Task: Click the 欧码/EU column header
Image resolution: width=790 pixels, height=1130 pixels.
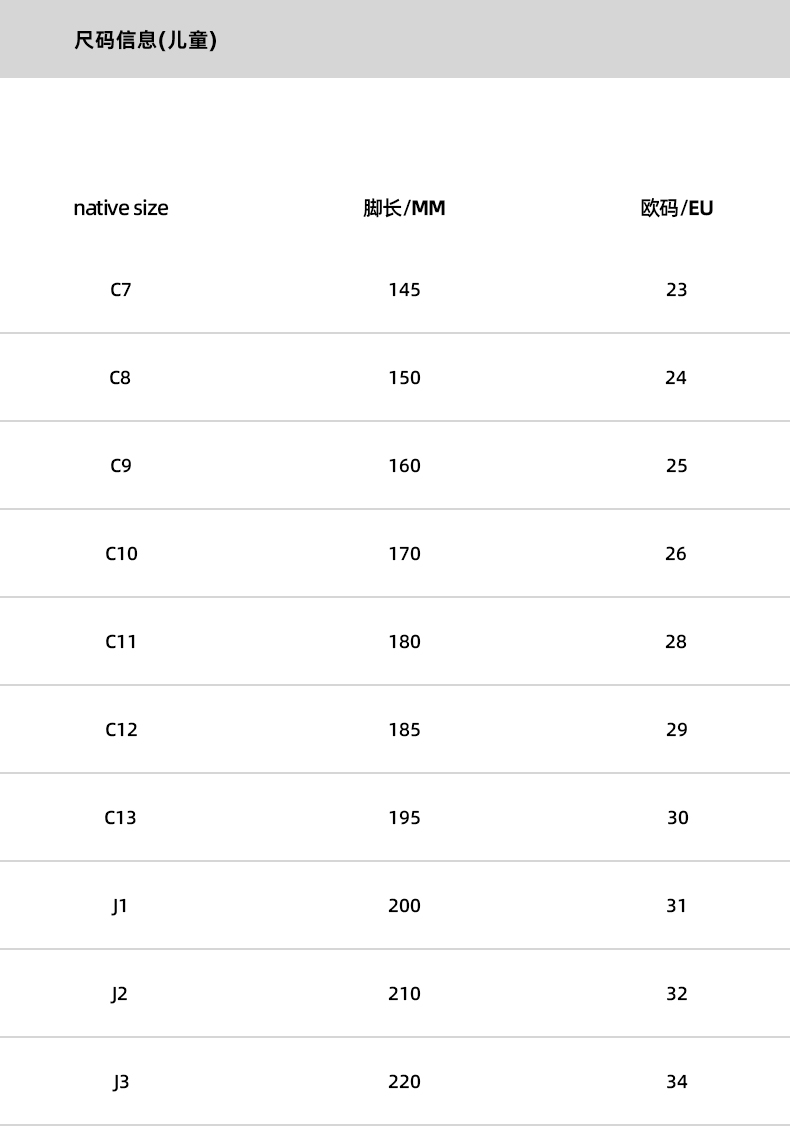Action: click(x=677, y=208)
